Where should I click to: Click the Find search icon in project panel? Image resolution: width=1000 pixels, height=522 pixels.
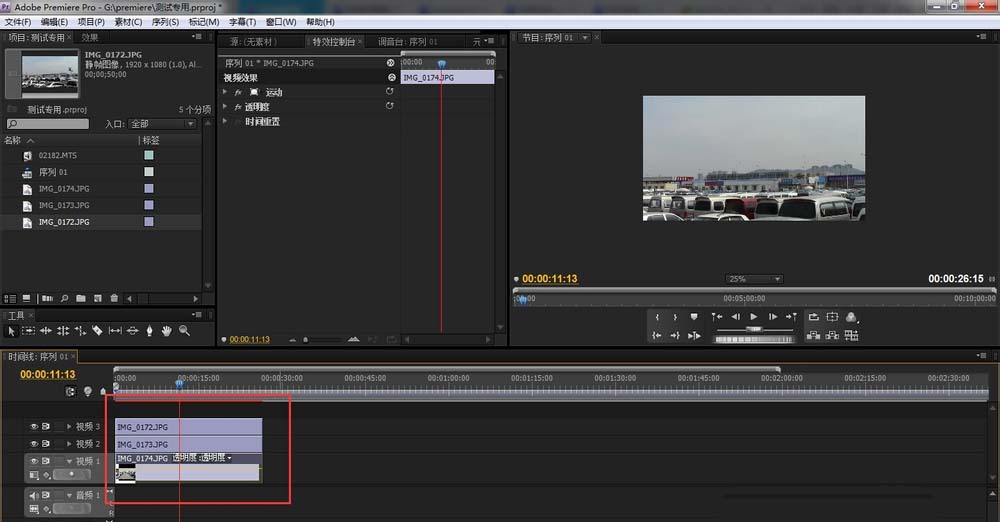tap(64, 298)
